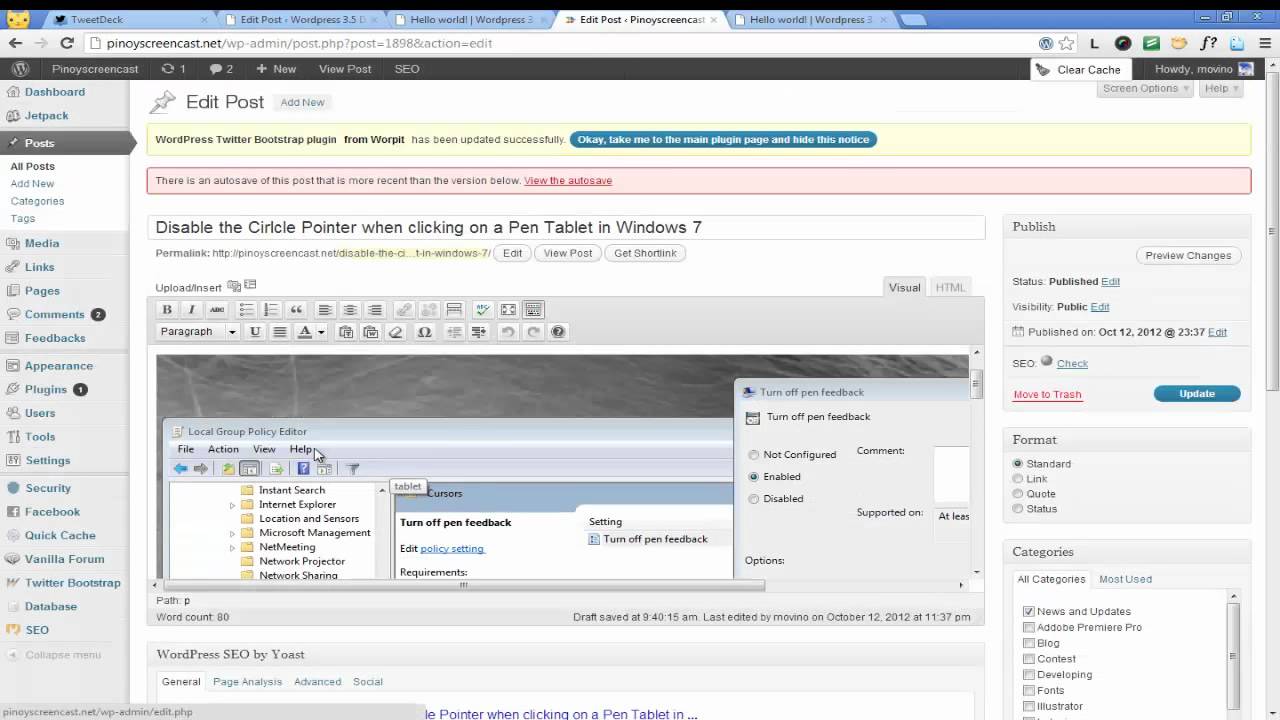Open the Advanced SEO tab
This screenshot has width=1280, height=720.
(x=317, y=682)
